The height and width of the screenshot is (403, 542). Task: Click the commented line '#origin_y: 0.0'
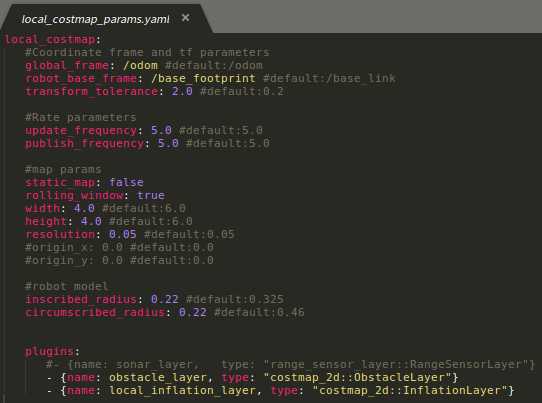[x=119, y=260]
